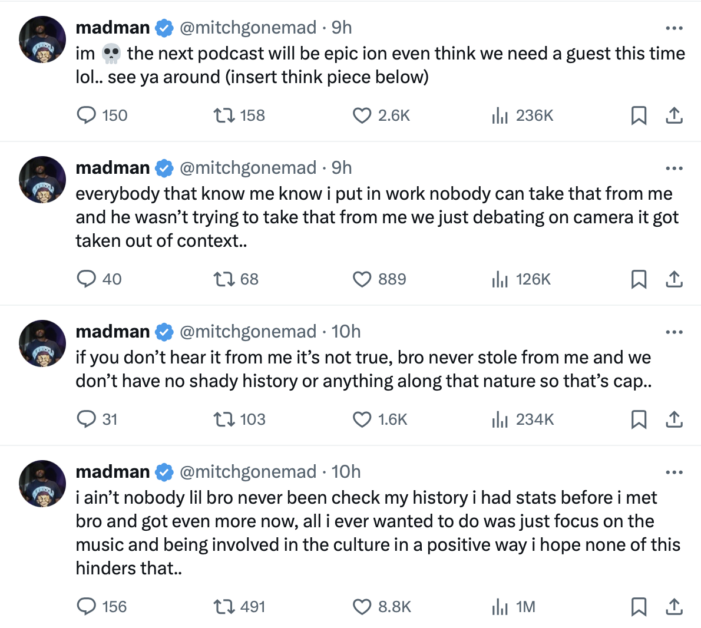Share the 'never stole from me' tweet
Screen dimensions: 701x628
[674, 419]
